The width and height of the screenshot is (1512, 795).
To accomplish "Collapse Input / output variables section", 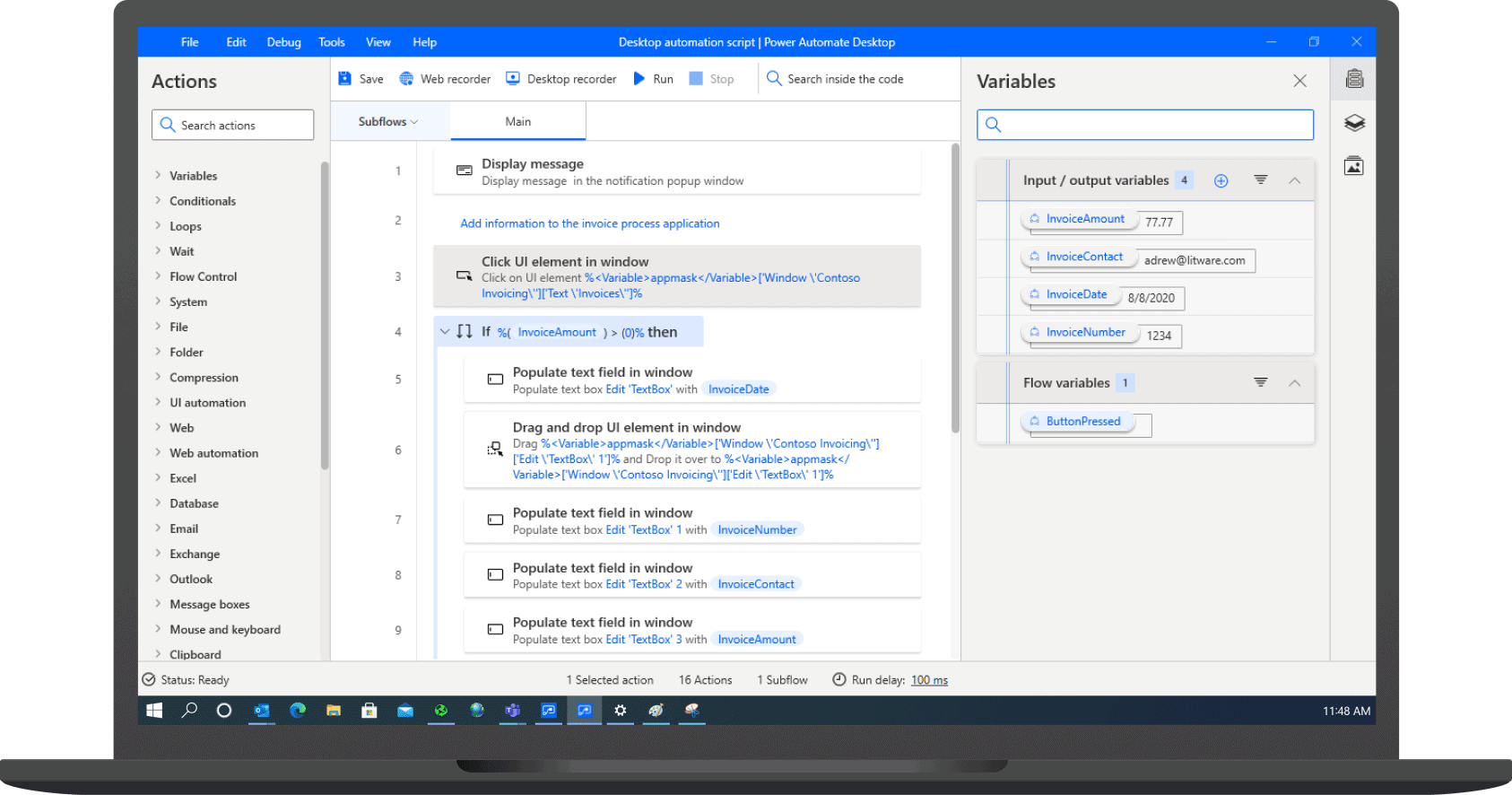I will pos(1294,181).
